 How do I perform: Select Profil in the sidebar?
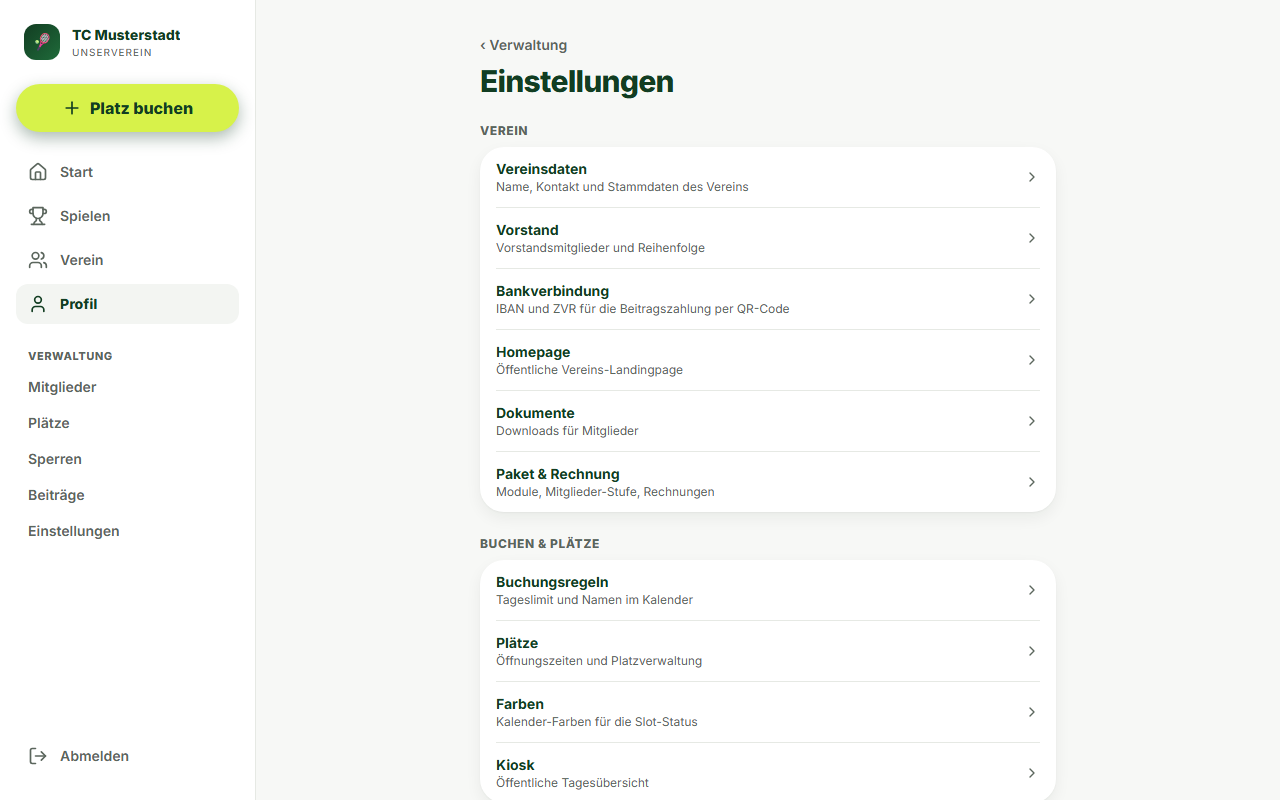pos(127,304)
